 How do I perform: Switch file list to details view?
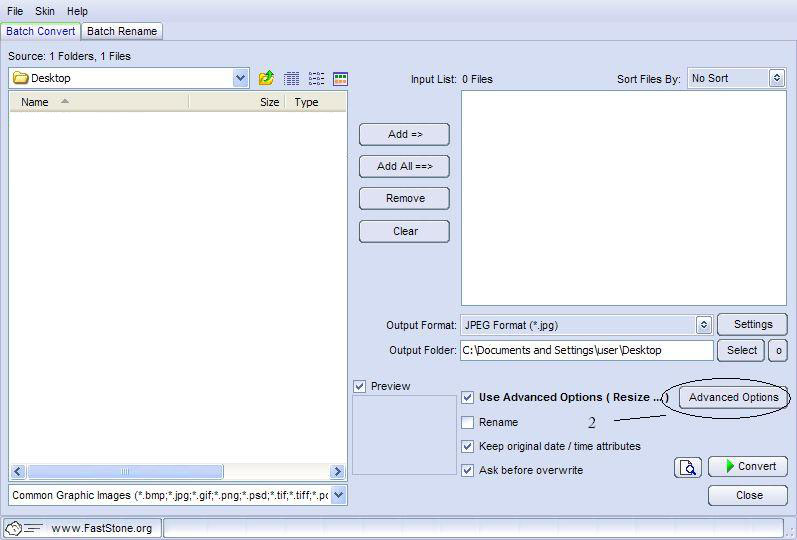pos(292,78)
